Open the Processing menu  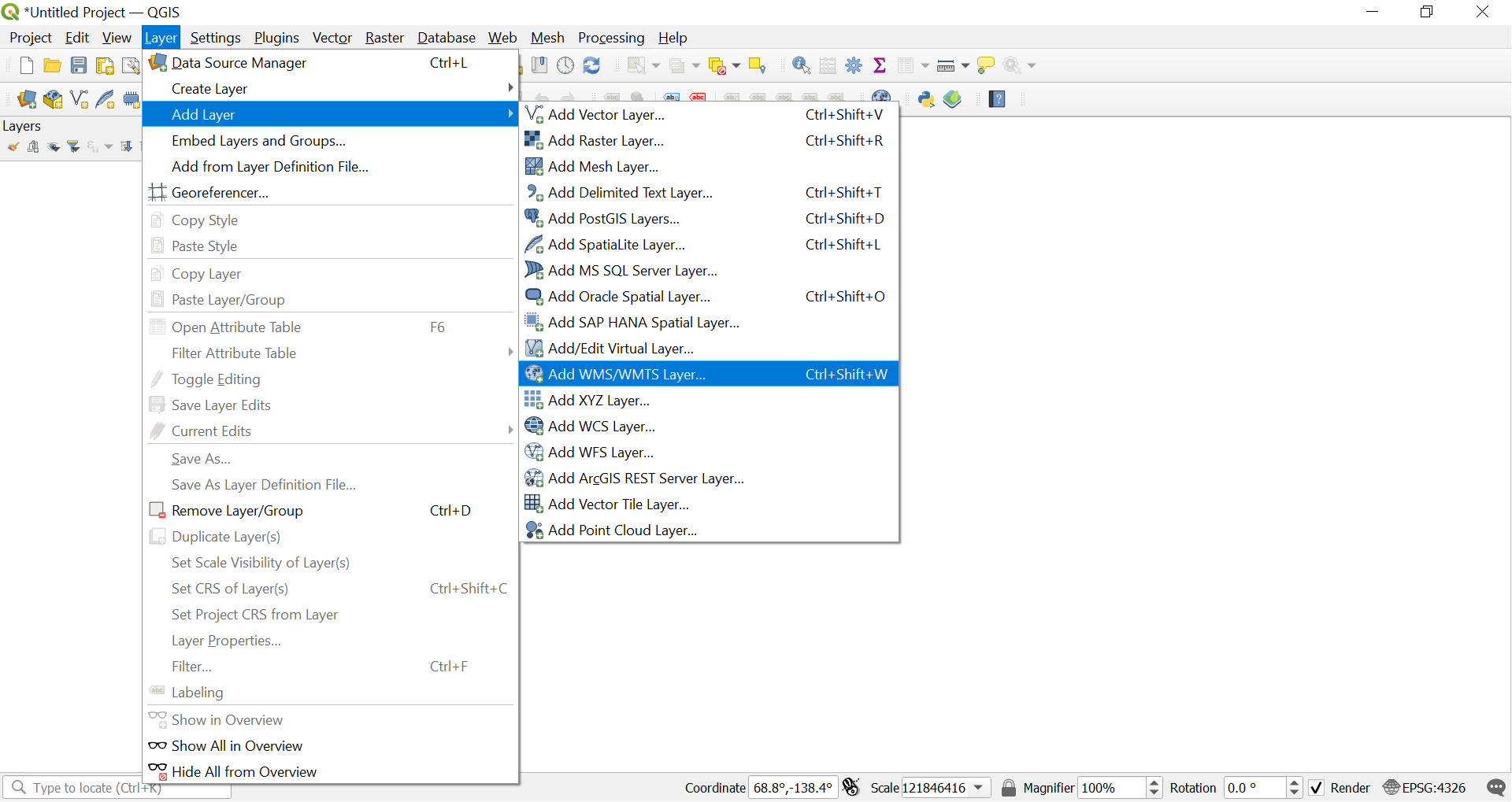pos(610,38)
